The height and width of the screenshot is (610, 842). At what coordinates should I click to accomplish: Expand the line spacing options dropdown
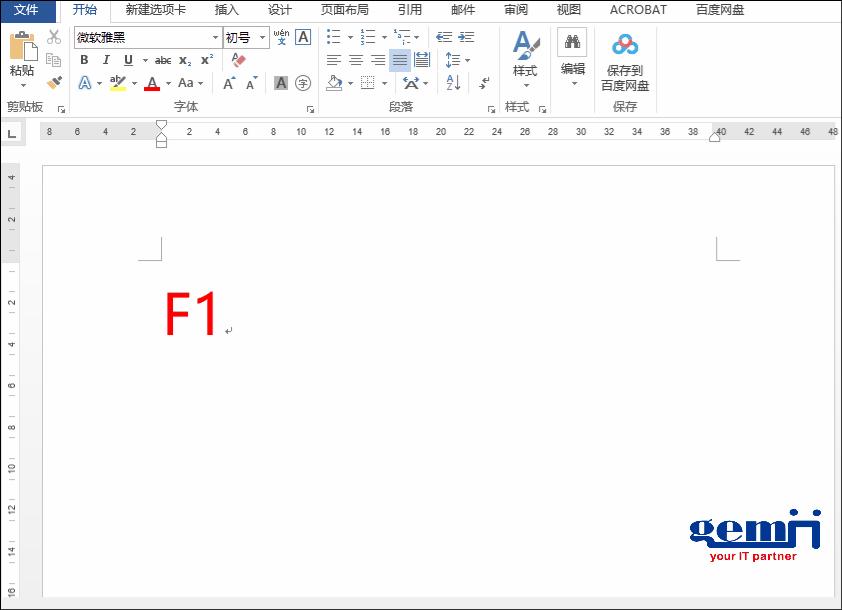pyautogui.click(x=467, y=59)
